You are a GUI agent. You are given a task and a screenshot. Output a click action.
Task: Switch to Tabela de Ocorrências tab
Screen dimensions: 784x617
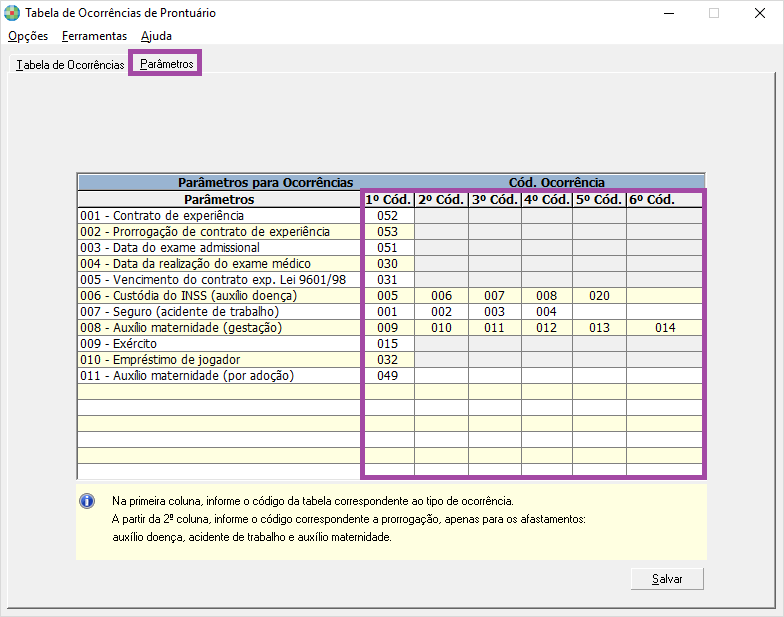point(70,64)
